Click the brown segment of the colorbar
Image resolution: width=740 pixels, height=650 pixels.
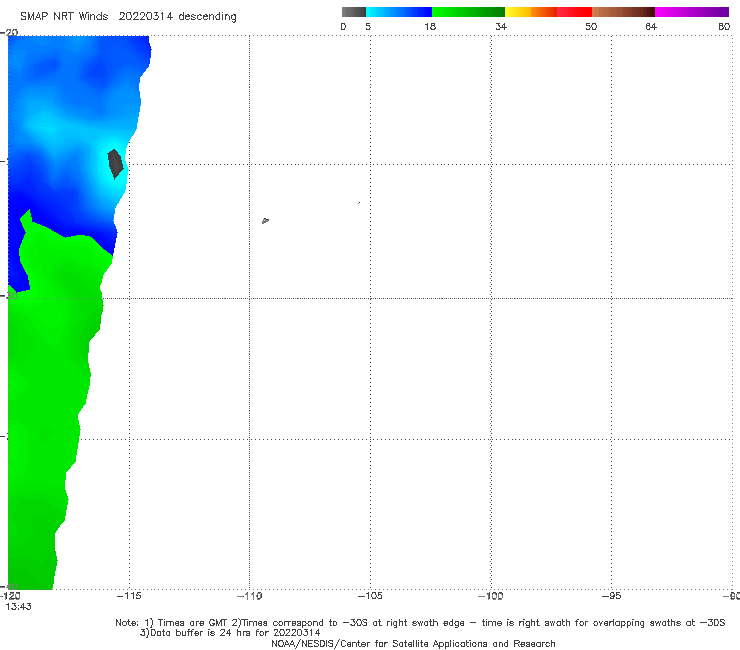(x=623, y=12)
